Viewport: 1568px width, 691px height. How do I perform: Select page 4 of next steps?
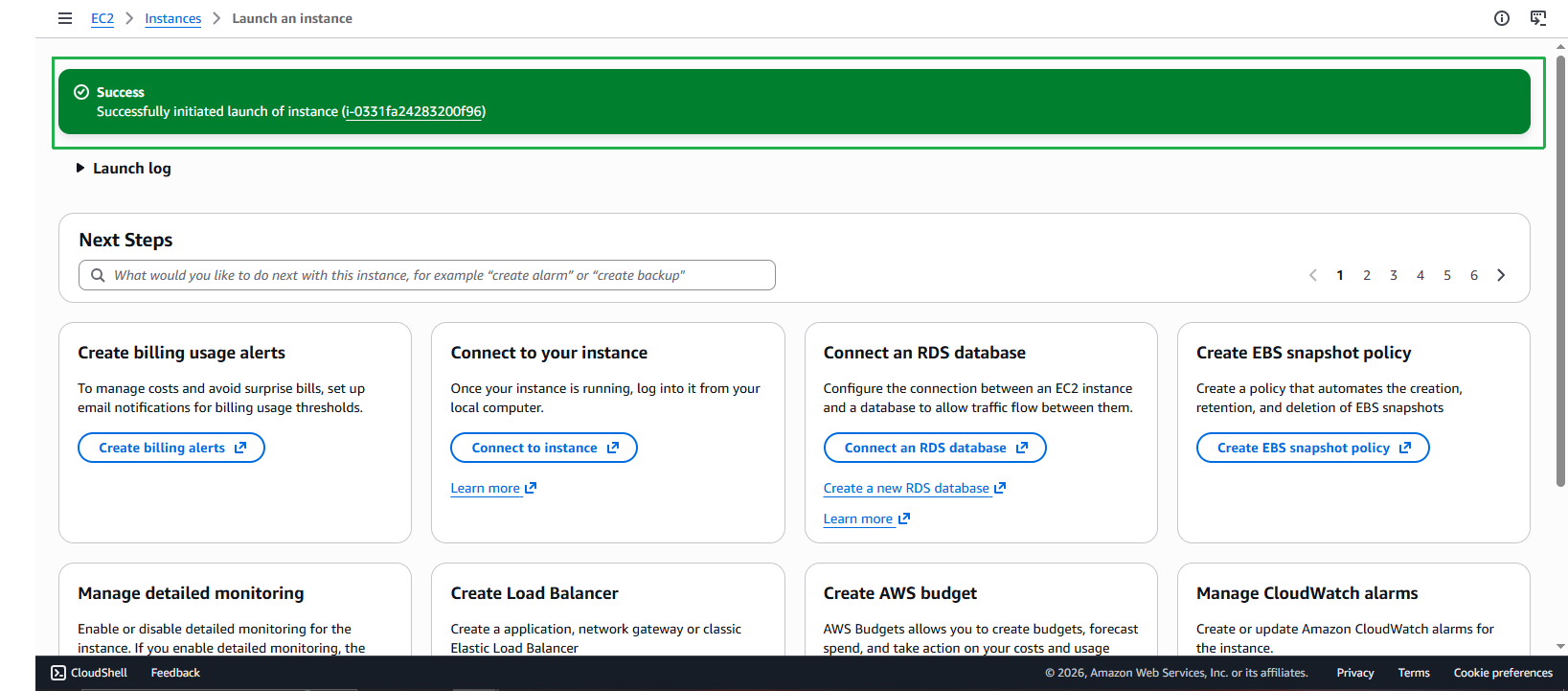tap(1420, 275)
